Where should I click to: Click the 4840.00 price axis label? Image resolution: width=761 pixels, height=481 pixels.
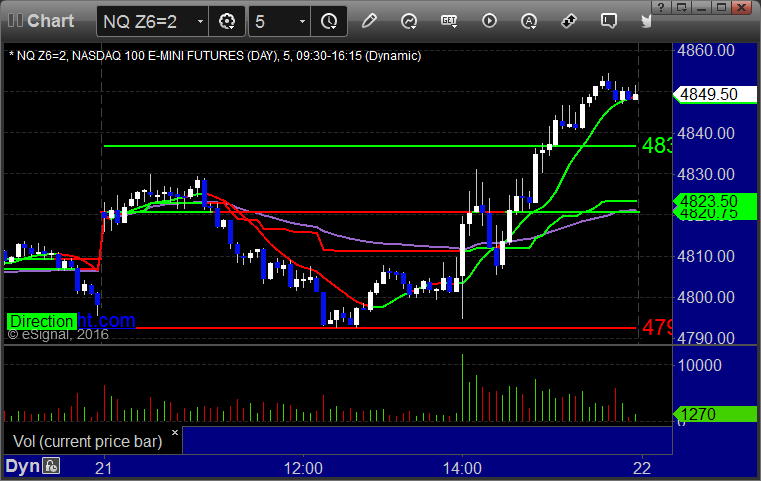[706, 133]
